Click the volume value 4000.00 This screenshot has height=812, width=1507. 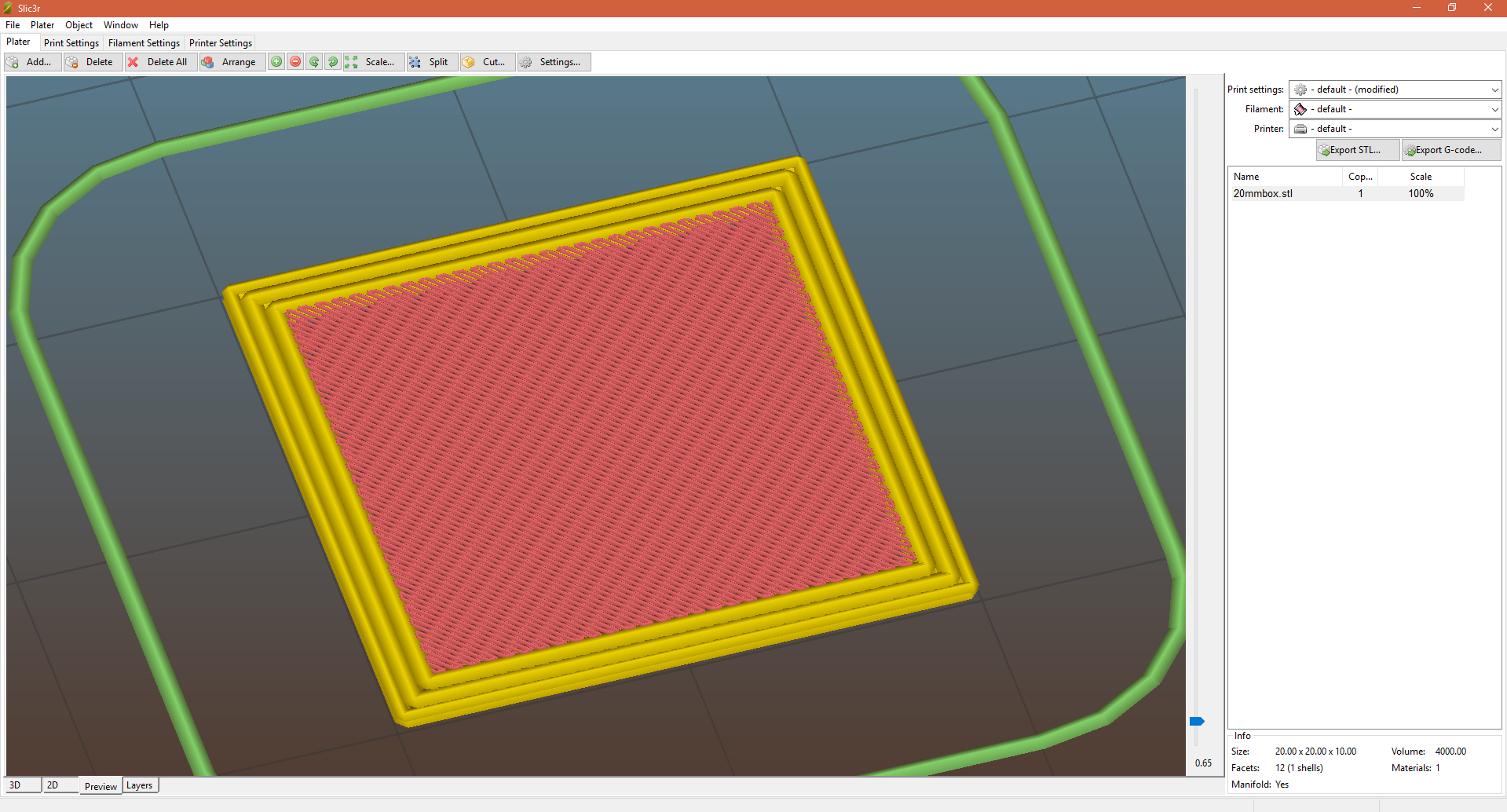click(1450, 752)
